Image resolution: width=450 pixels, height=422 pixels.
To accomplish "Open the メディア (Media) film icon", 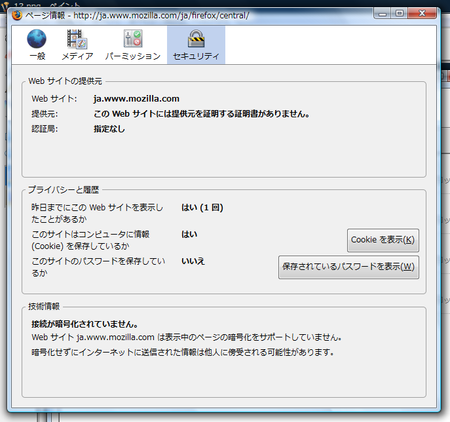I will [77, 39].
